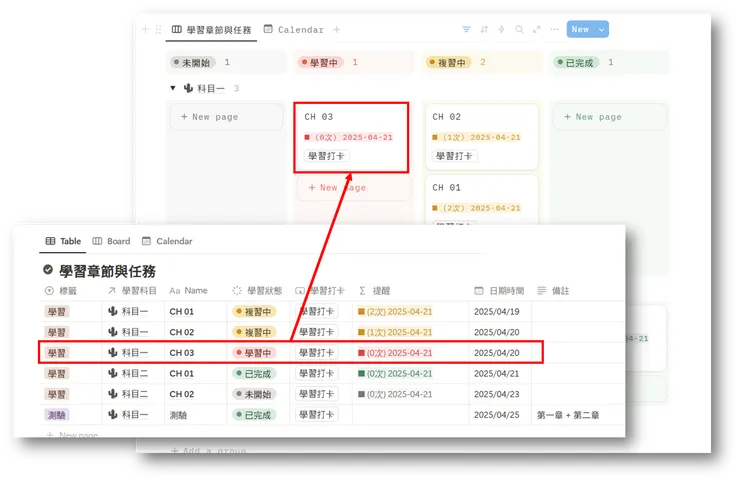Click the drag handle dots icon
The width and height of the screenshot is (740, 482).
[159, 29]
